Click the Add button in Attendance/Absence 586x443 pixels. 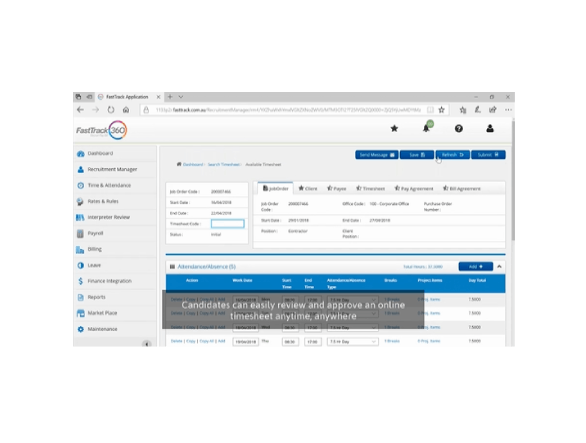475,267
